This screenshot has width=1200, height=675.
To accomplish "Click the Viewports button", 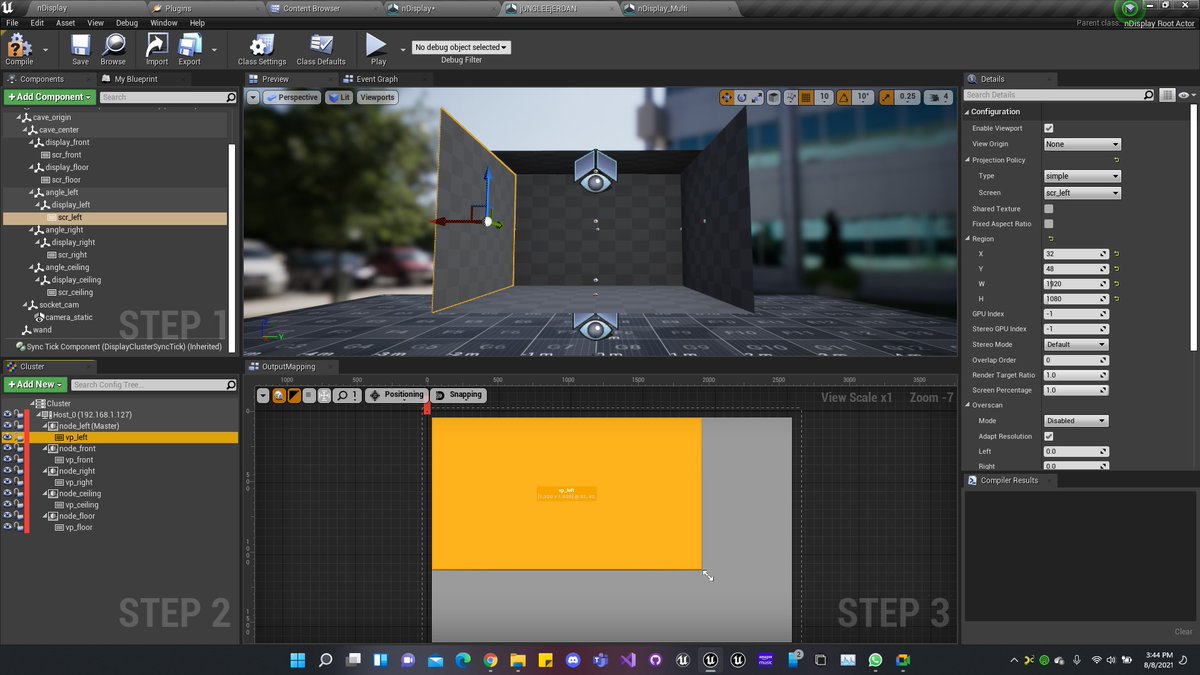I will pyautogui.click(x=377, y=97).
